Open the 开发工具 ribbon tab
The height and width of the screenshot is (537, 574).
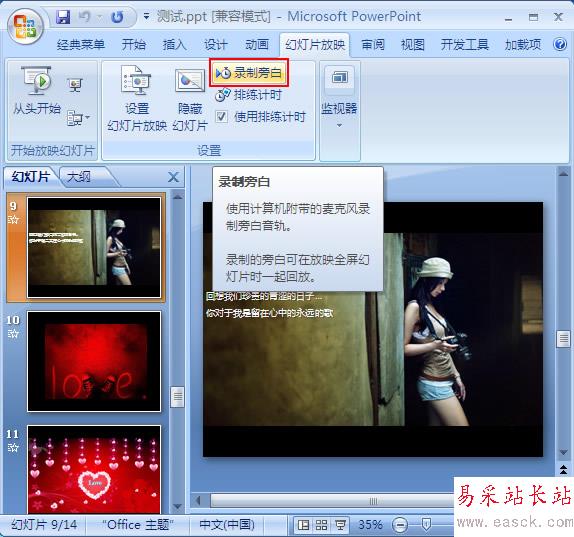pos(465,45)
